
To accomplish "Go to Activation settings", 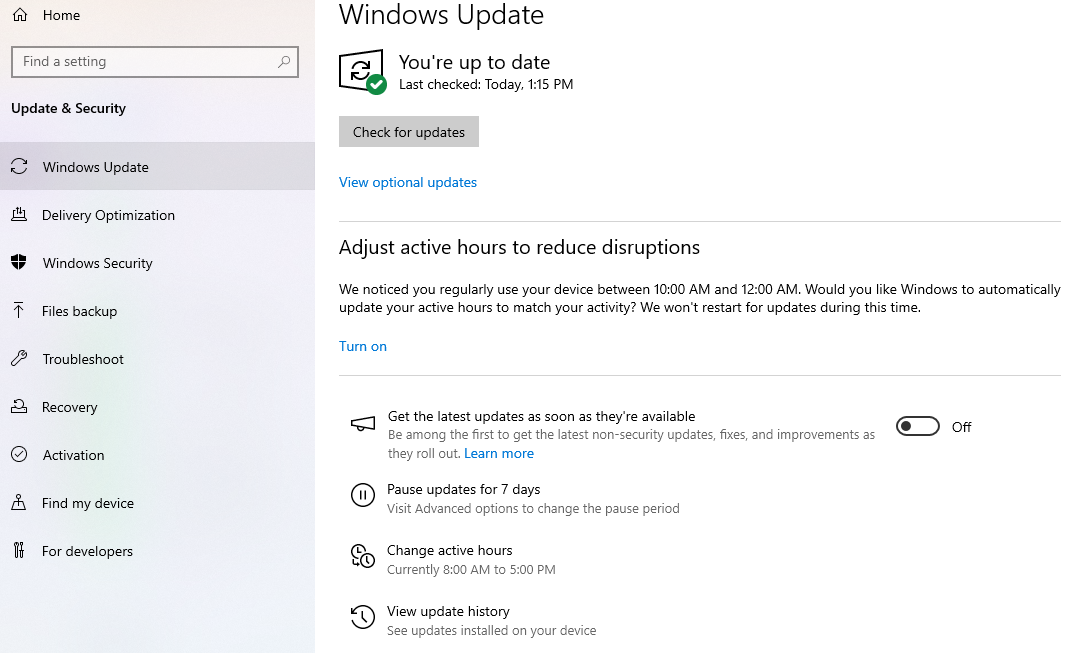I will point(157,455).
